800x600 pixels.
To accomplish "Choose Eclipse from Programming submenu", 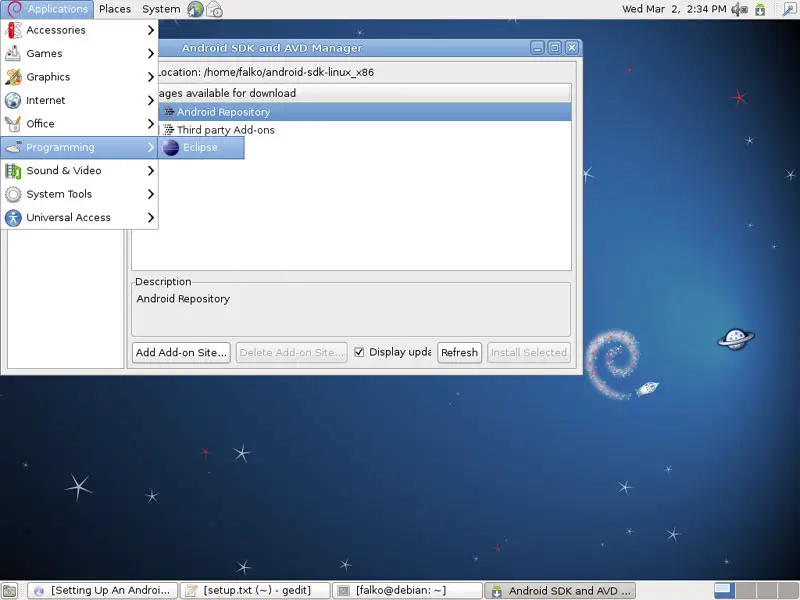I will (201, 147).
